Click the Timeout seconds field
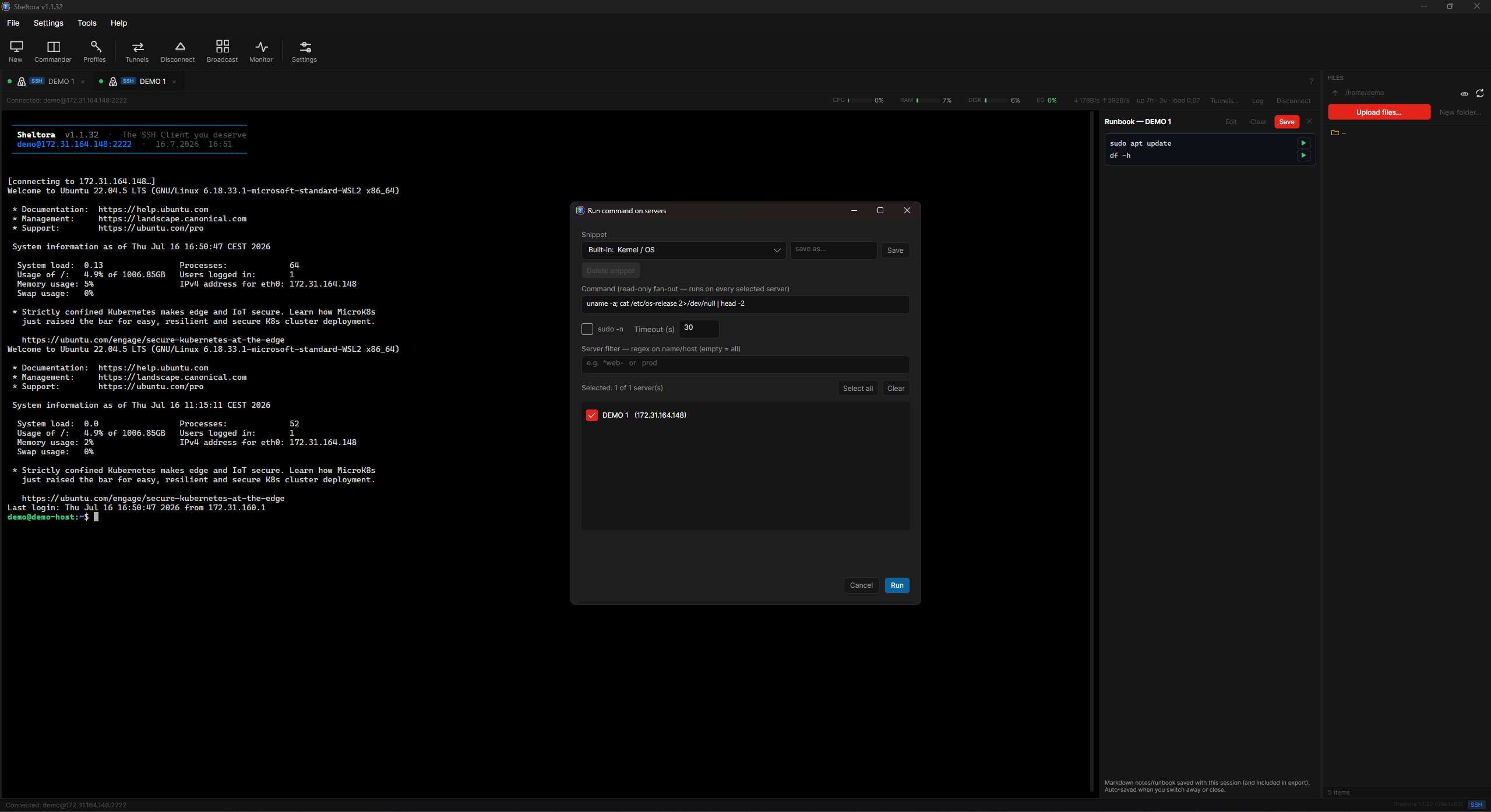 point(699,329)
